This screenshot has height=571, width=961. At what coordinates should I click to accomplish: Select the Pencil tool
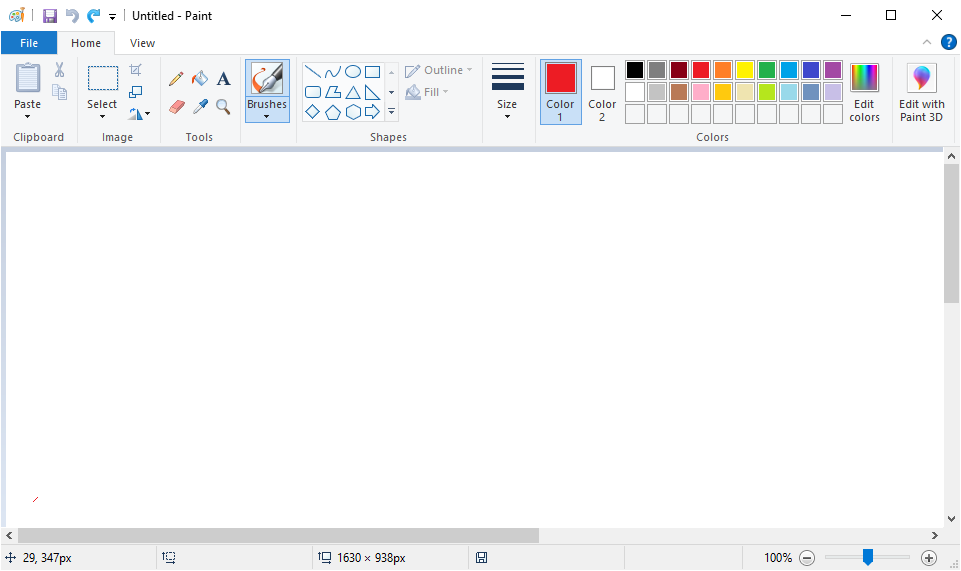[176, 79]
